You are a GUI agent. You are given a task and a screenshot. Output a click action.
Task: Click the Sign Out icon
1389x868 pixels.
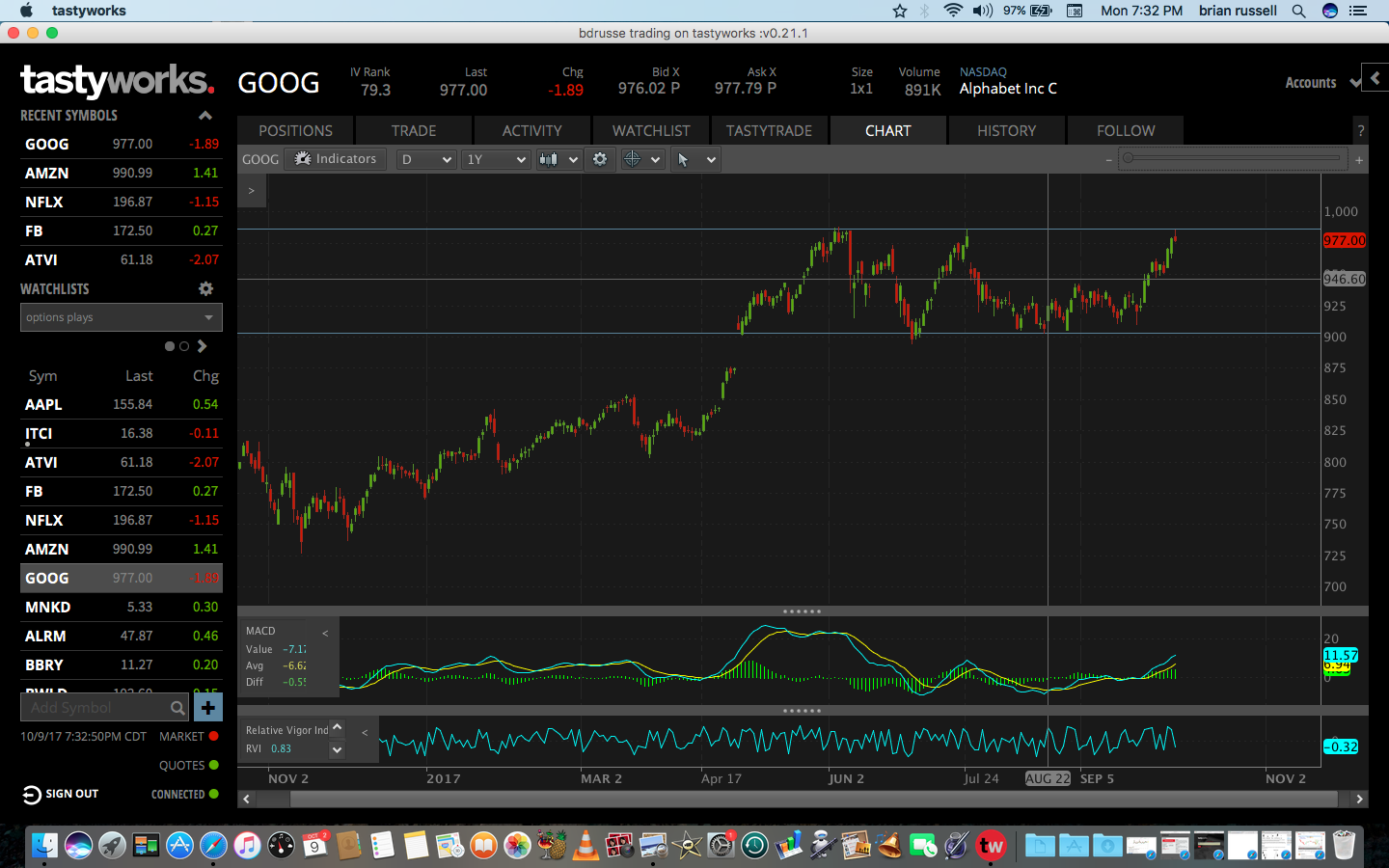32,795
